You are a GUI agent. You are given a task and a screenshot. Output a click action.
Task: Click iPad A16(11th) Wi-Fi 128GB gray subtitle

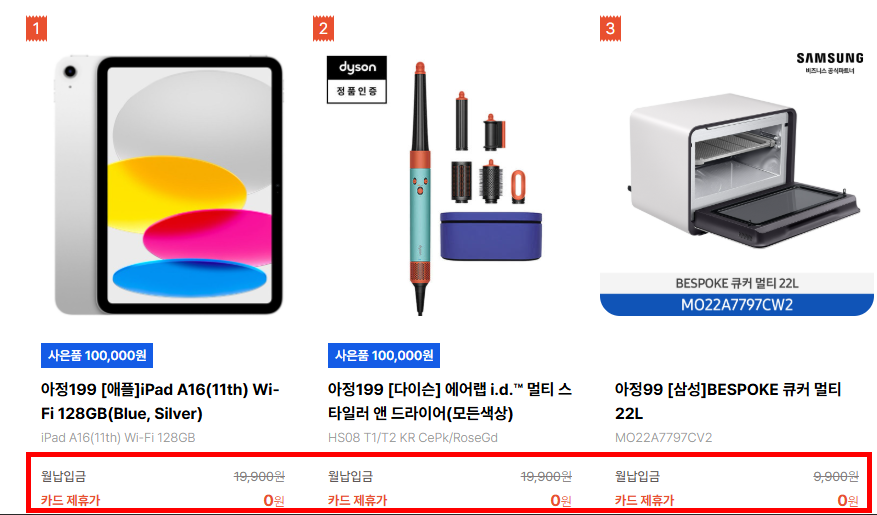pos(118,438)
